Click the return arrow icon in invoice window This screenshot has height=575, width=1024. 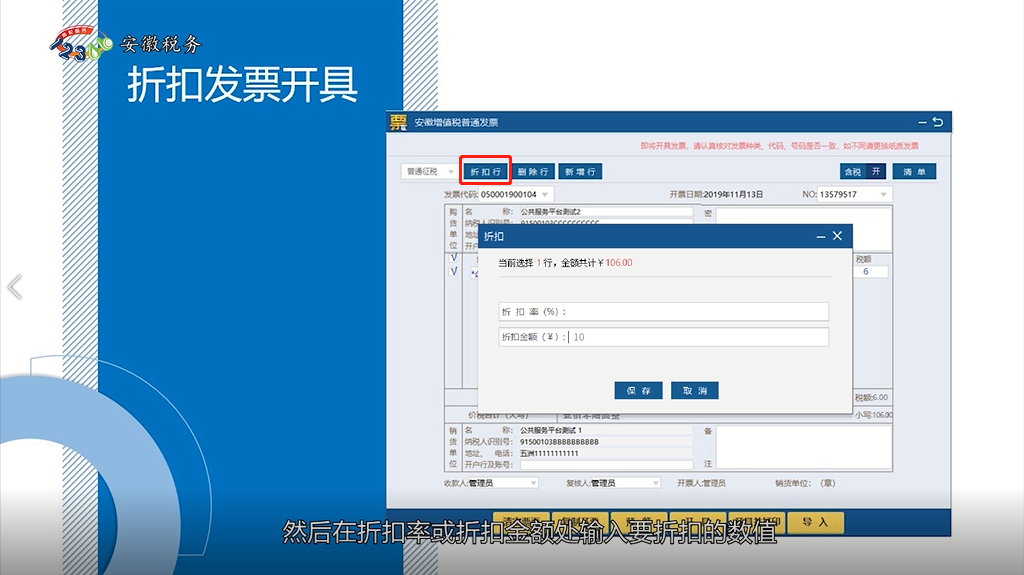[x=938, y=122]
